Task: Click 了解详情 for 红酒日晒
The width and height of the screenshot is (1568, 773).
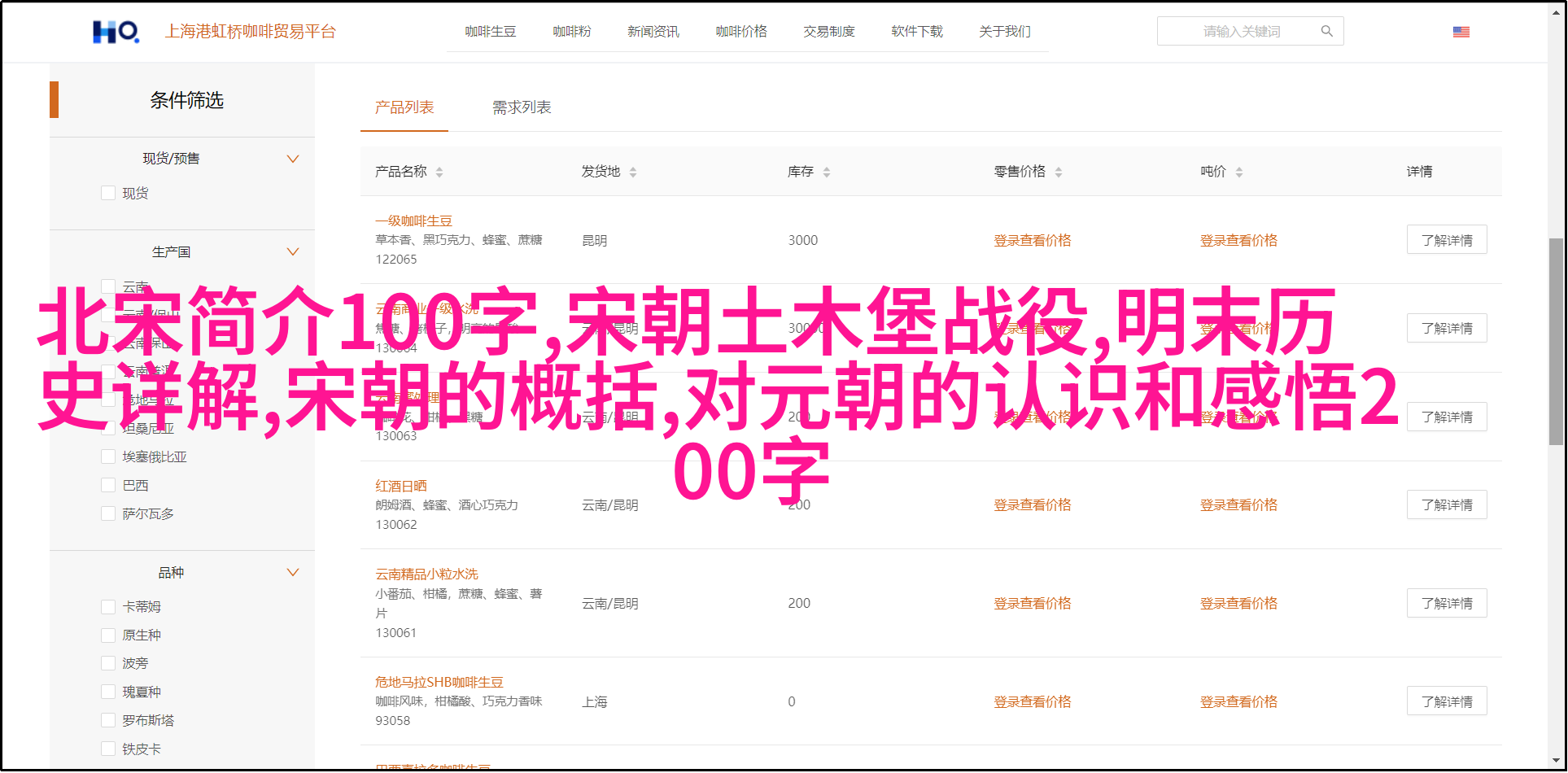Action: pos(1447,504)
